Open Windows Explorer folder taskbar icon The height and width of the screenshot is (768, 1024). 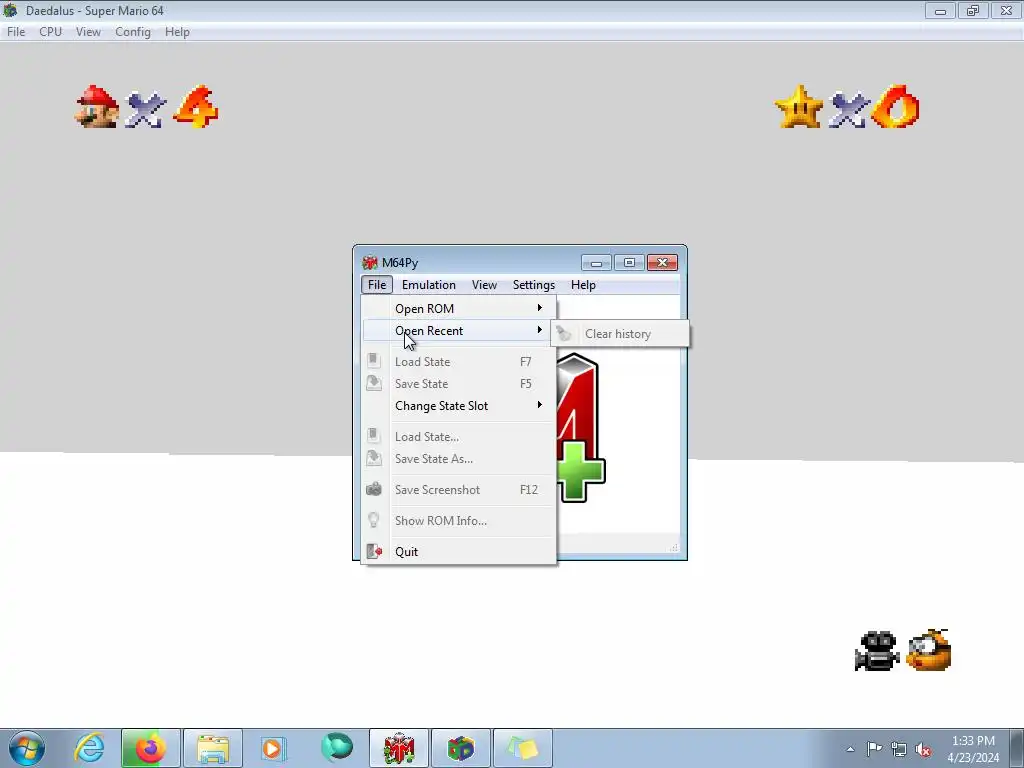point(213,748)
